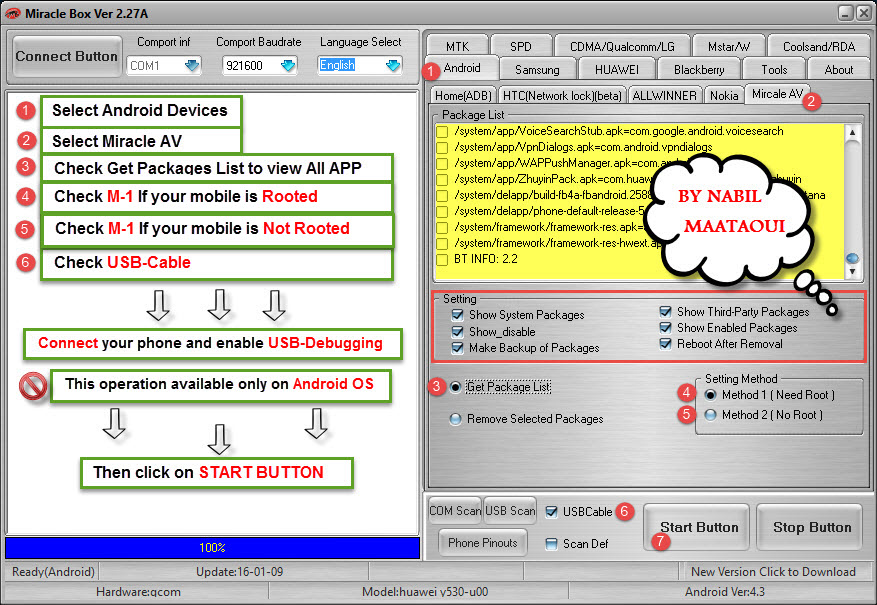Viewport: 877px width, 605px height.
Task: Select Get Package List radio button
Action: point(455,387)
